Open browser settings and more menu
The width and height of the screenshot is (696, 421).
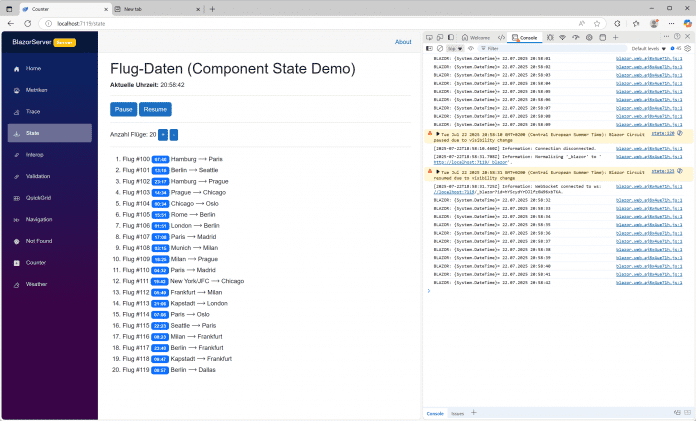pyautogui.click(x=671, y=24)
